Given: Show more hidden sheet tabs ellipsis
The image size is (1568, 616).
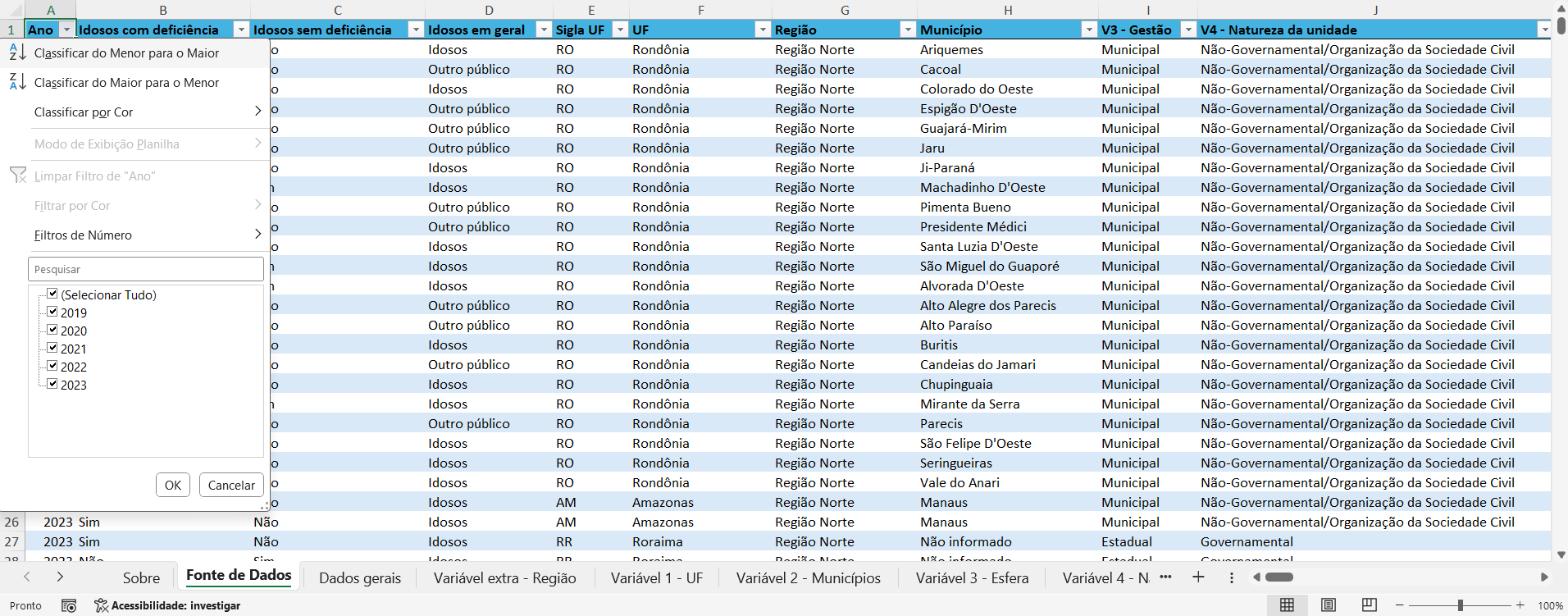Looking at the screenshot, I should (x=1165, y=577).
